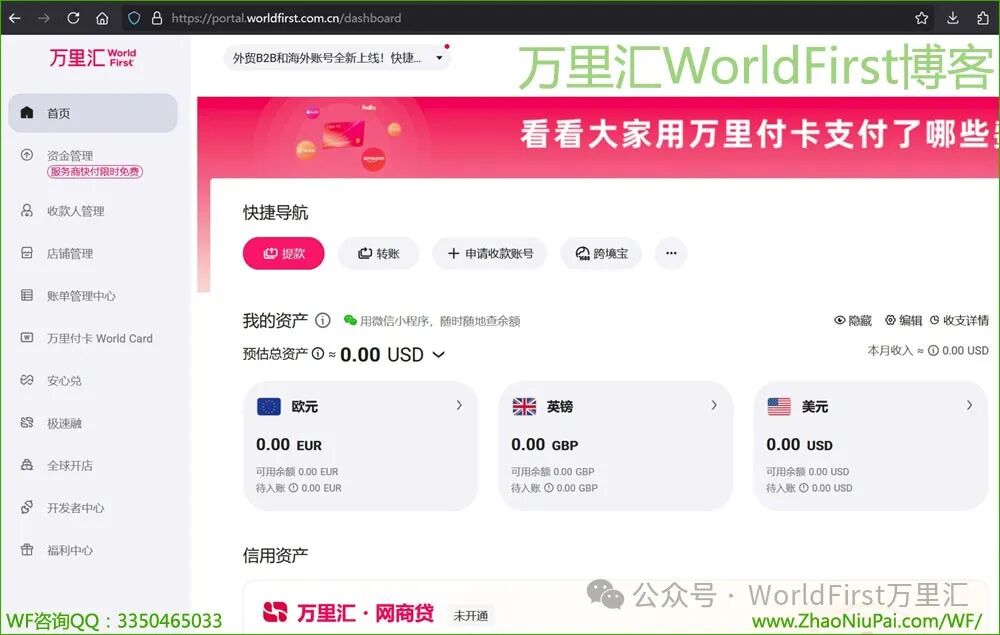Expand the 欧元 EUR account card chevron

point(459,405)
